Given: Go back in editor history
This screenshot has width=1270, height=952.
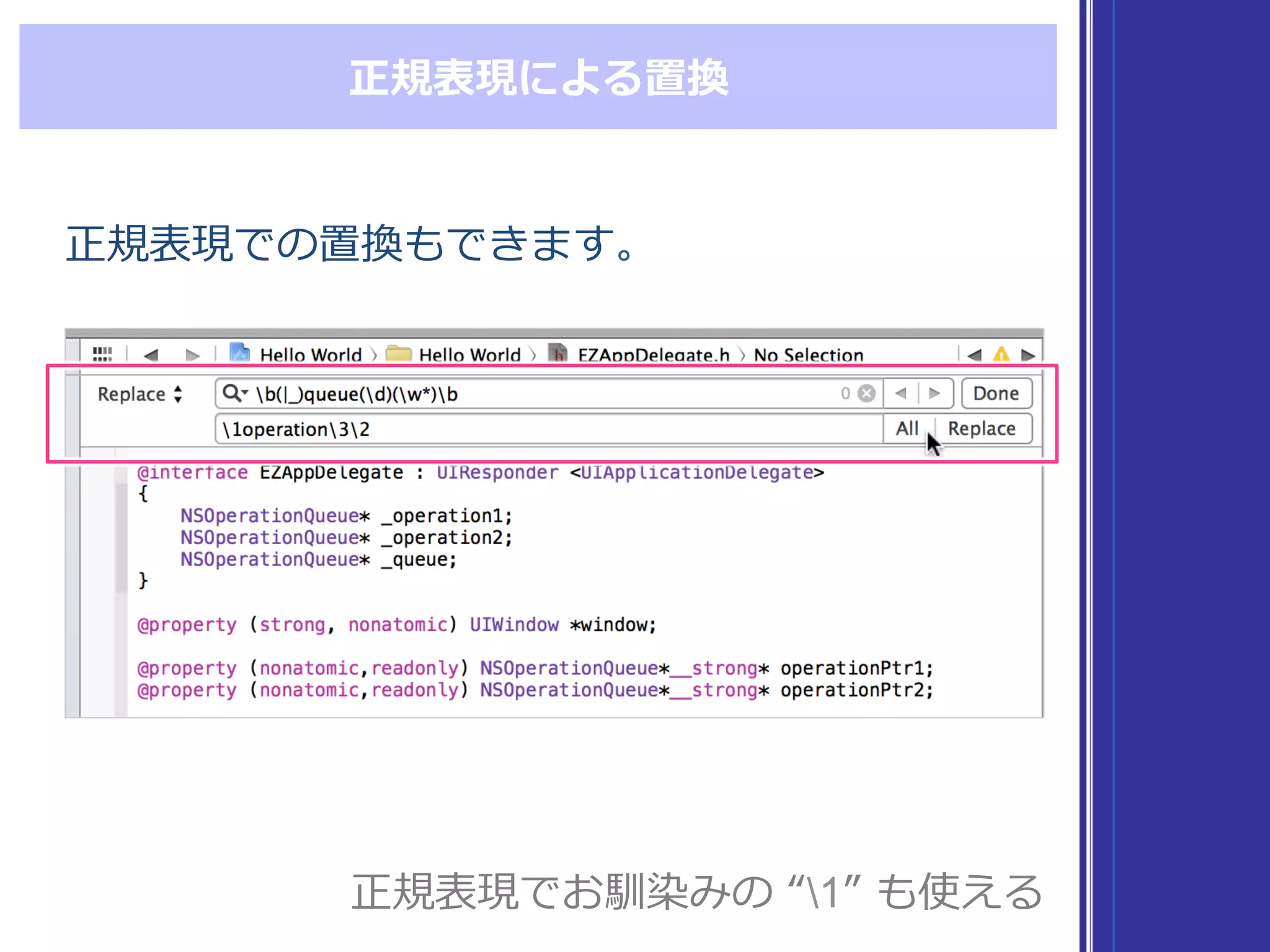Looking at the screenshot, I should tap(151, 355).
